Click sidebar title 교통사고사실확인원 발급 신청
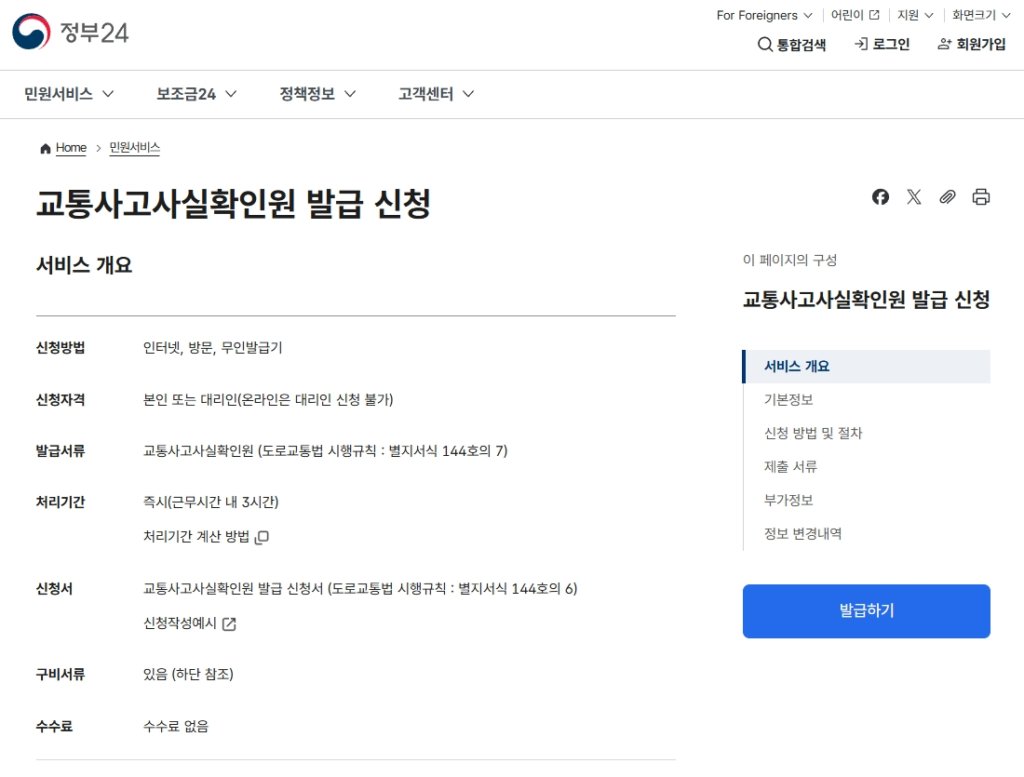 pyautogui.click(x=866, y=300)
